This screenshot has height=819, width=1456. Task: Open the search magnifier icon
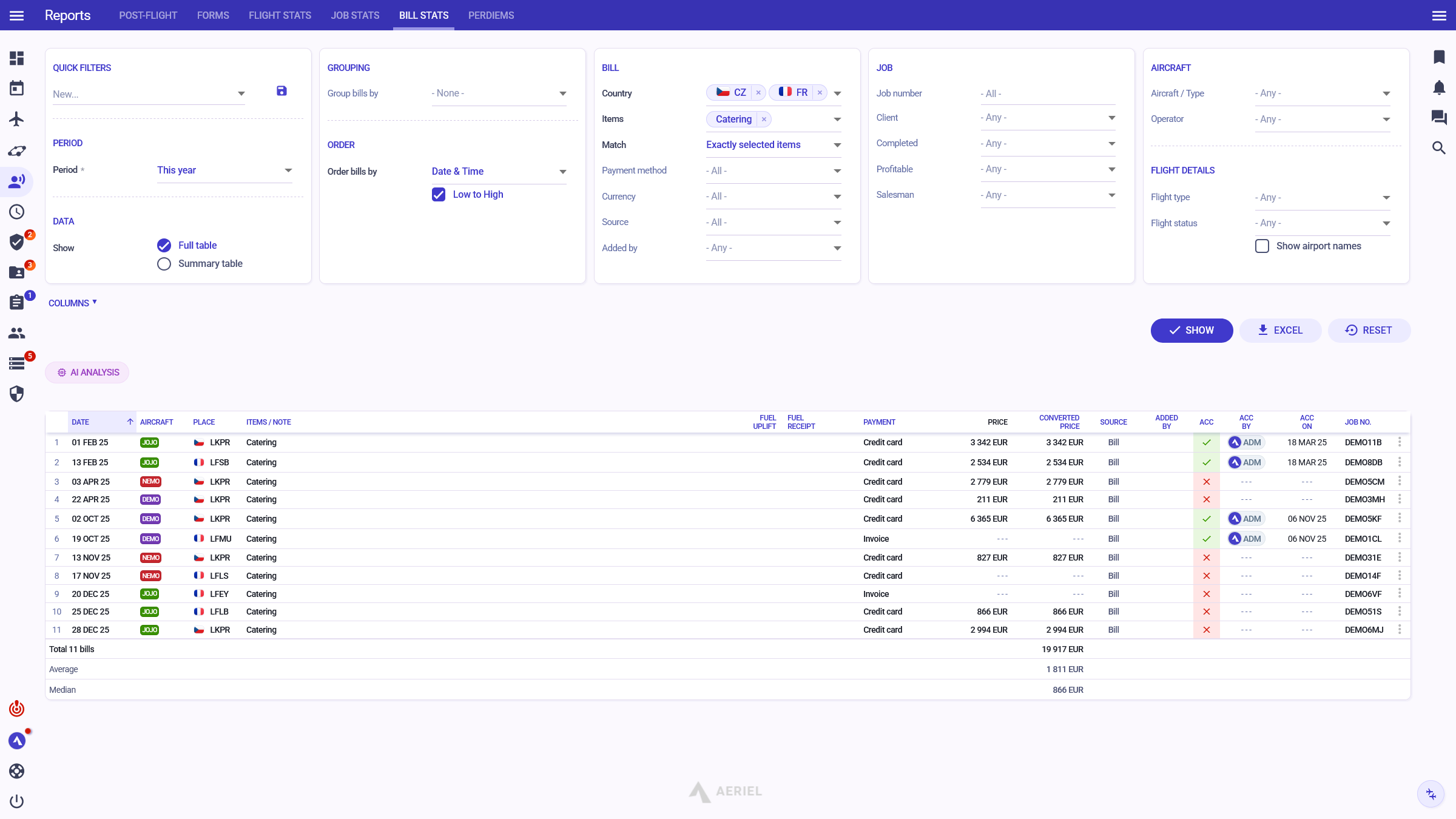tap(1439, 148)
